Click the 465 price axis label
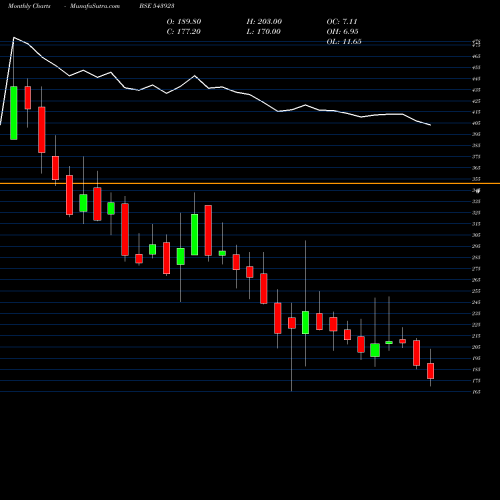Screen dimensions: 500x500 point(476,56)
